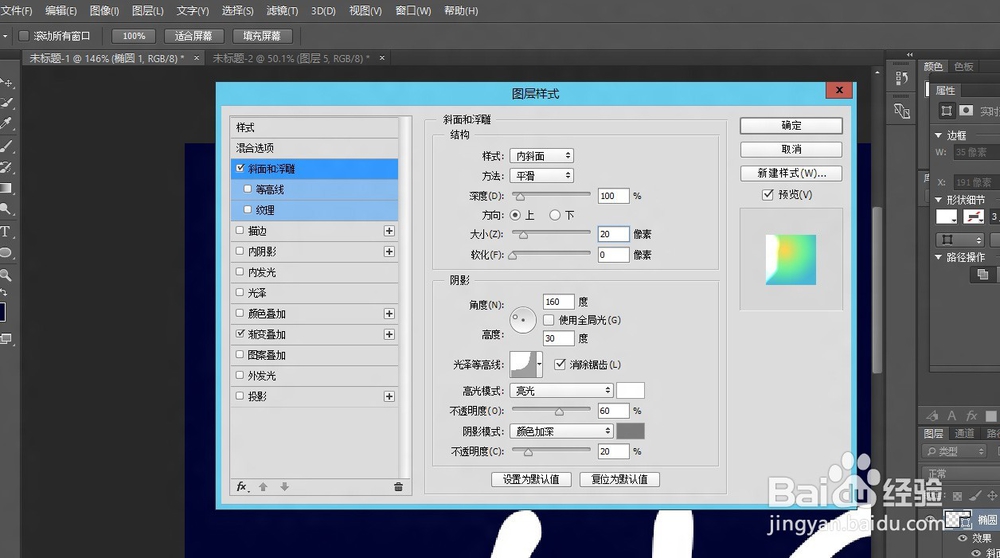Enable 使用全局光 checkbox
The image size is (1000, 558).
coord(548,319)
